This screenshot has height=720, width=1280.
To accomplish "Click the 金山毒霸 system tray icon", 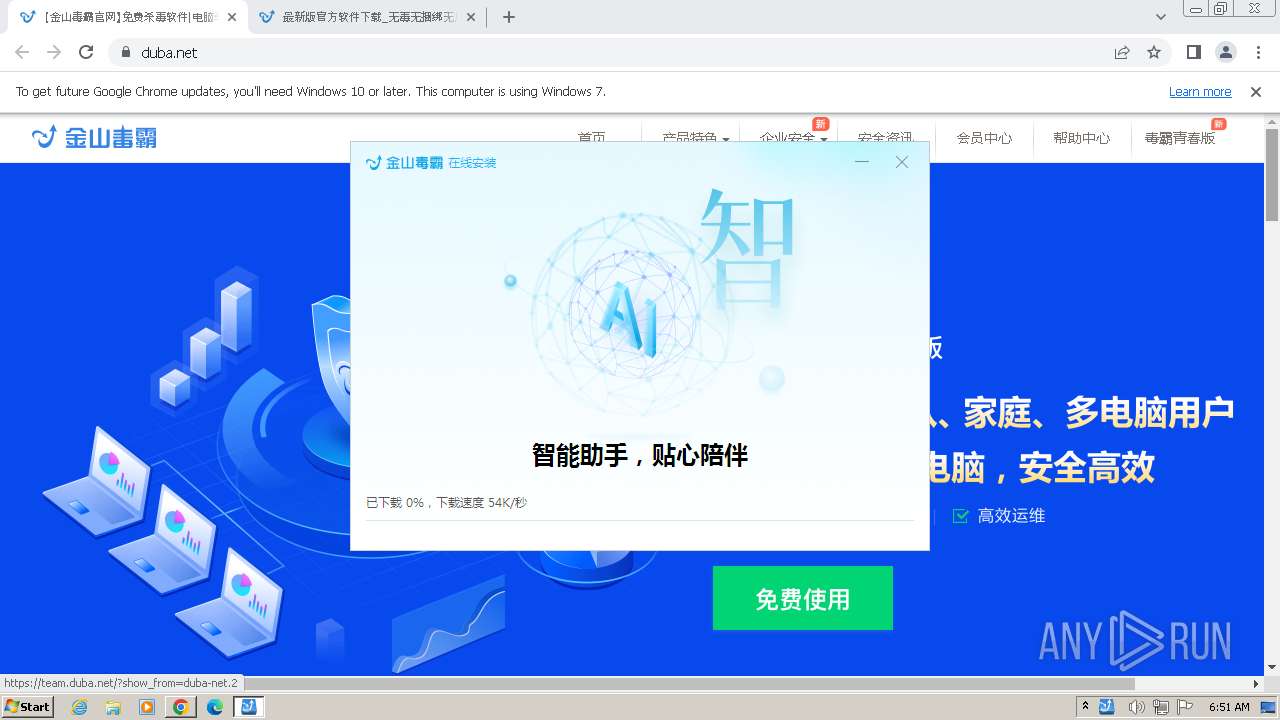I will coord(1106,706).
